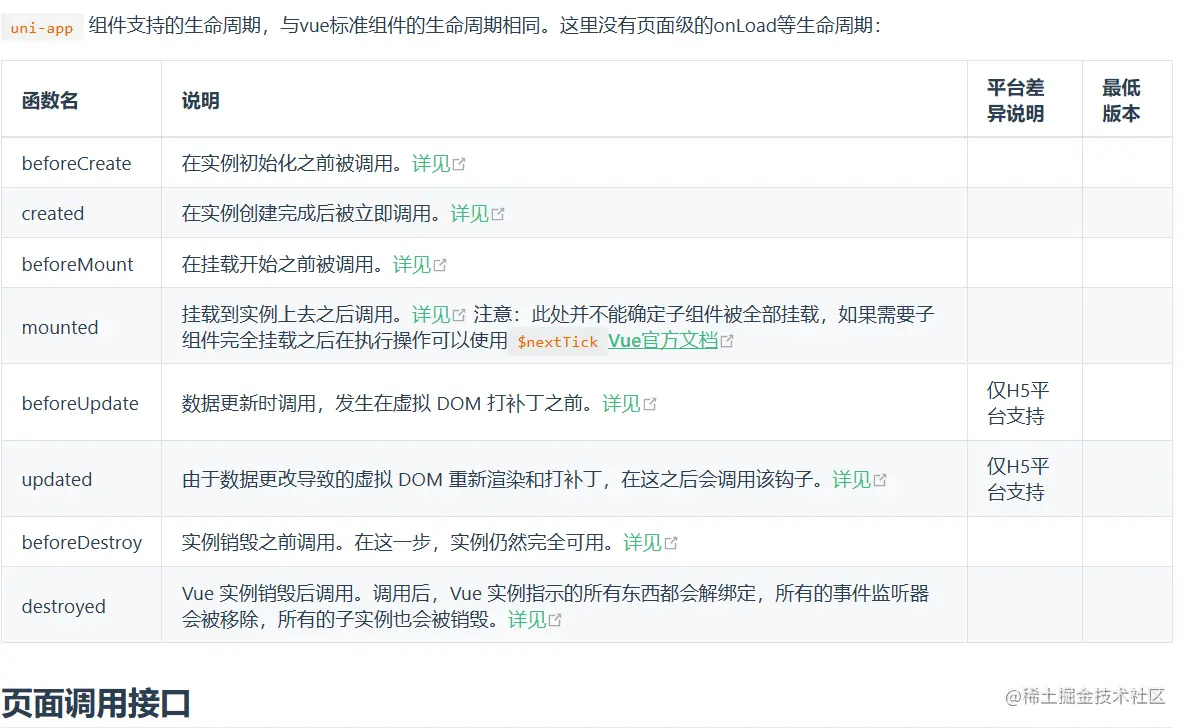This screenshot has height=728, width=1187.
Task: Open the 详见 link in beforeMount row
Action: click(419, 265)
